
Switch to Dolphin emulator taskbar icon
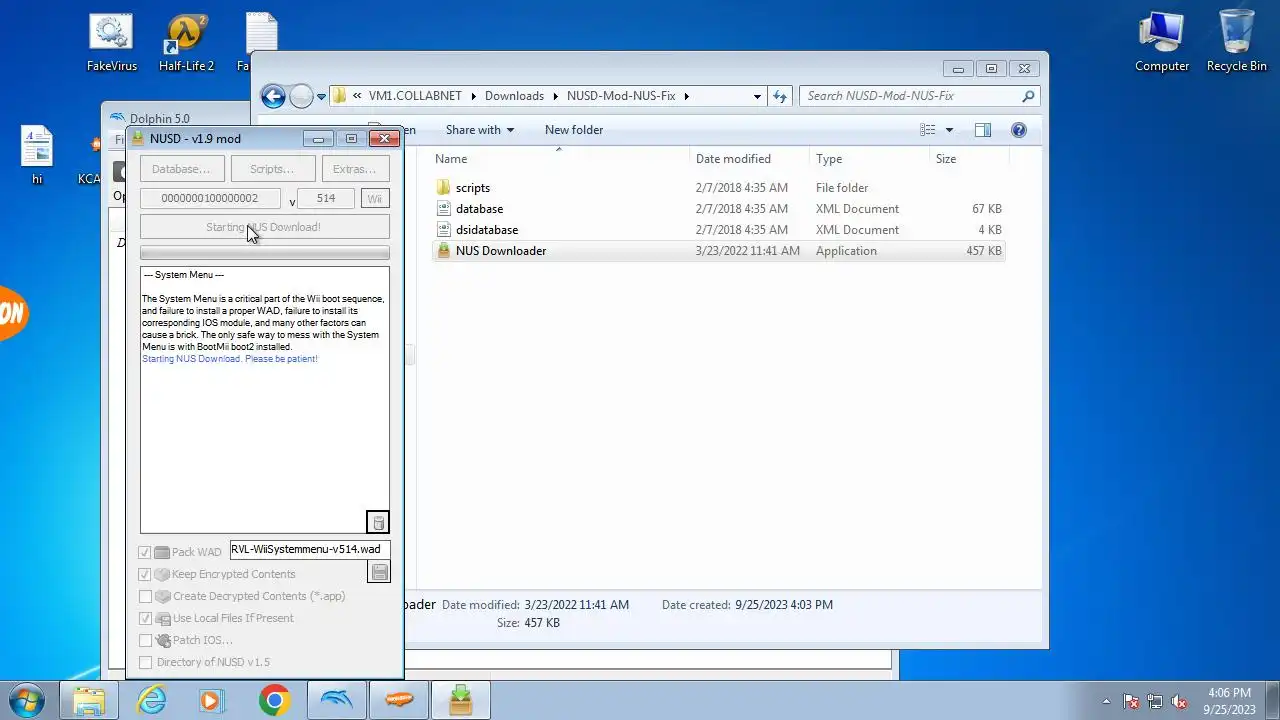[x=337, y=700]
